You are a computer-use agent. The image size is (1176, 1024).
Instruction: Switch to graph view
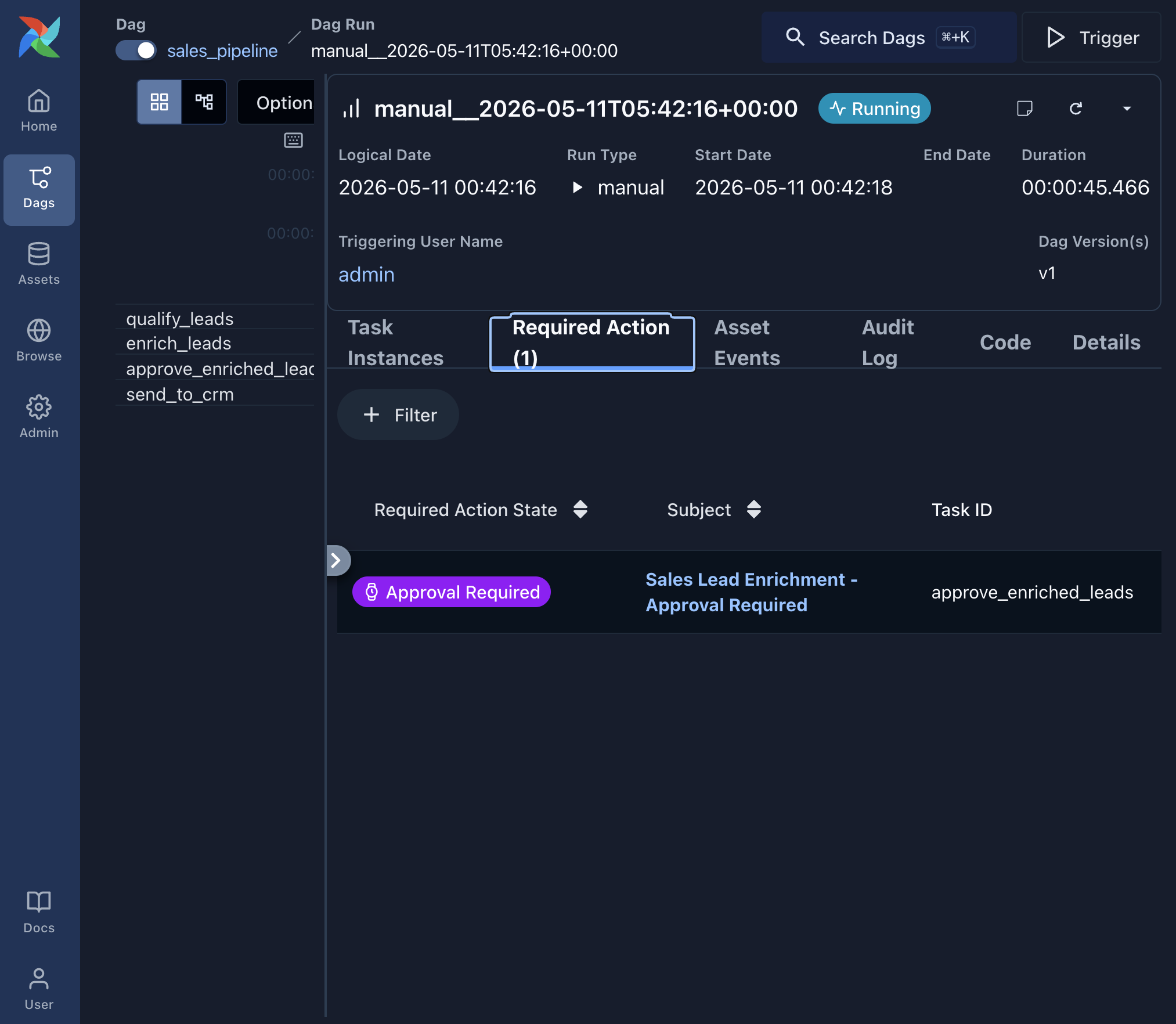point(204,102)
